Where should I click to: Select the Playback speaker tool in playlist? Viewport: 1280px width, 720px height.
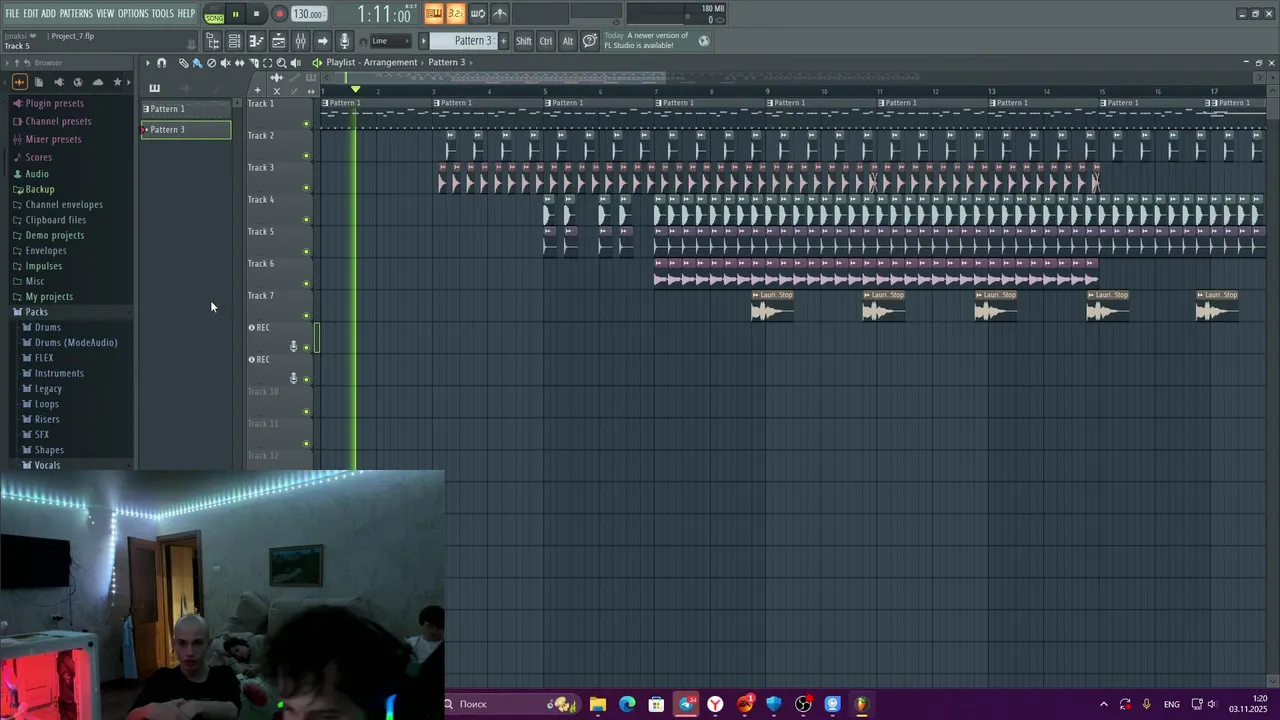click(295, 62)
